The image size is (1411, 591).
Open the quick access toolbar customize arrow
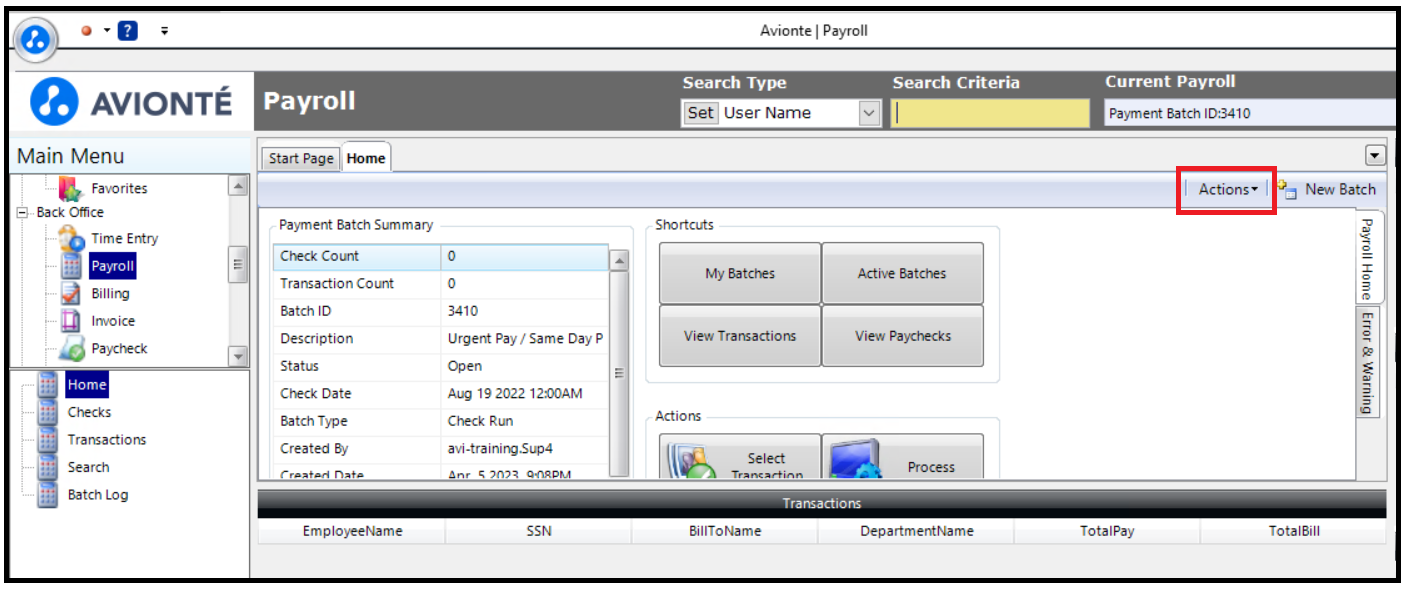164,31
